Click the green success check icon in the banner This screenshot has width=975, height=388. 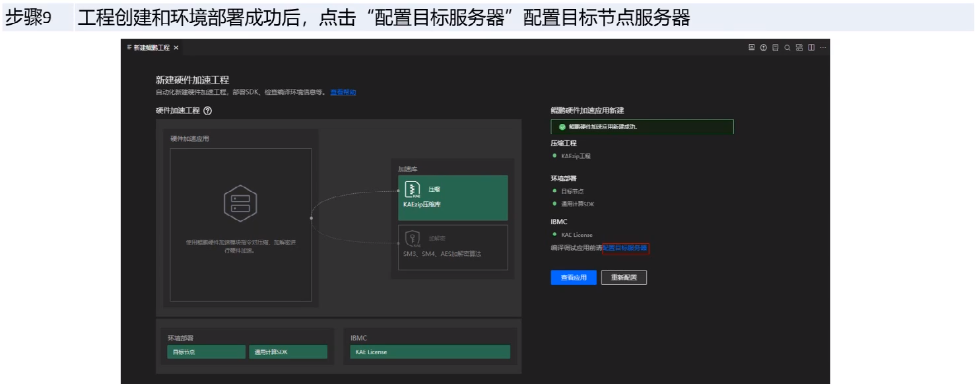(x=562, y=126)
